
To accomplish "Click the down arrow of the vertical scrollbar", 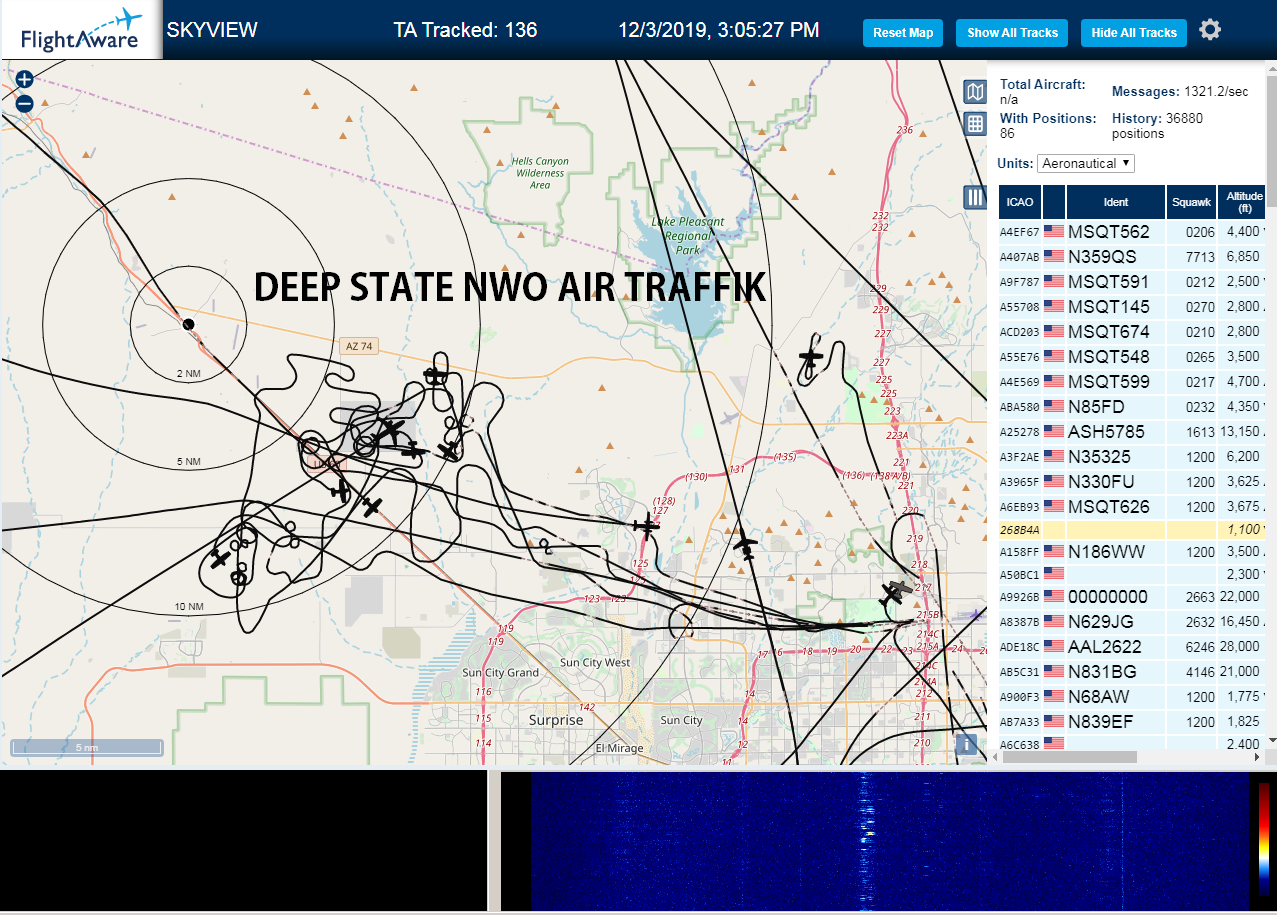I will (1272, 739).
